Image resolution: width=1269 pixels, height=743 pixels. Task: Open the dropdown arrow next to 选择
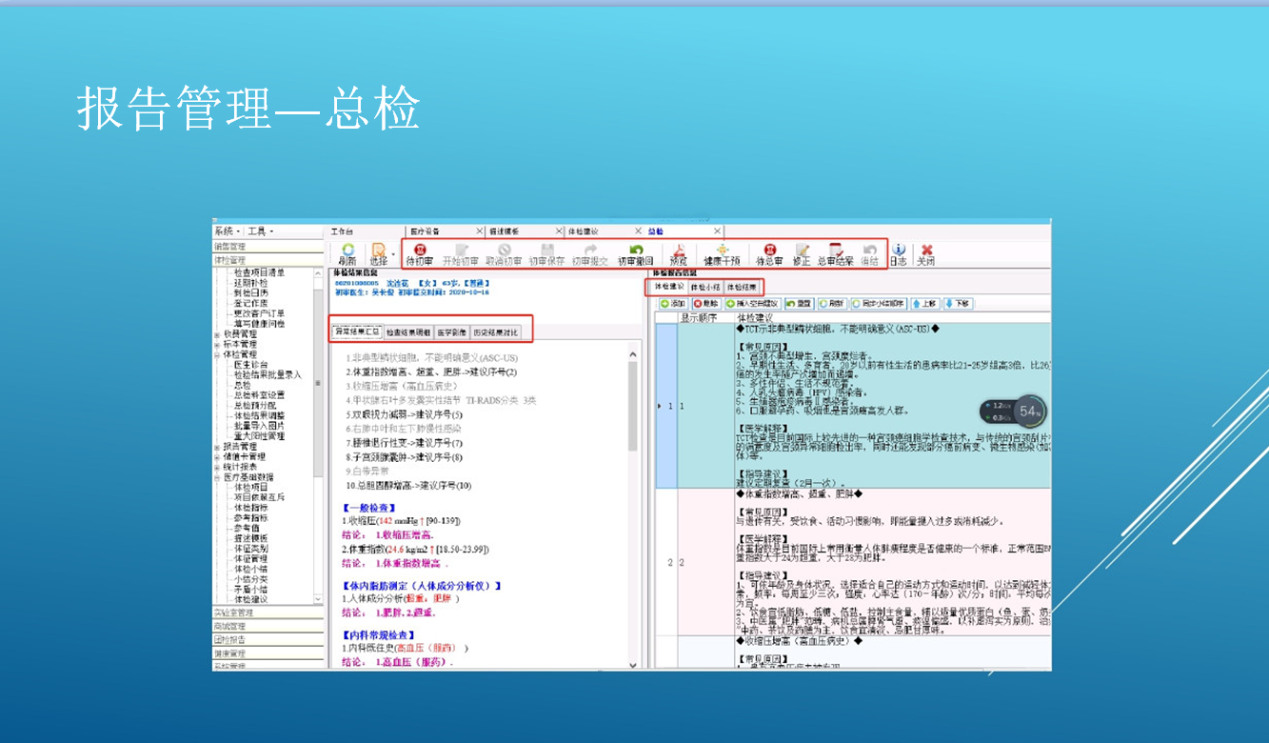click(393, 255)
